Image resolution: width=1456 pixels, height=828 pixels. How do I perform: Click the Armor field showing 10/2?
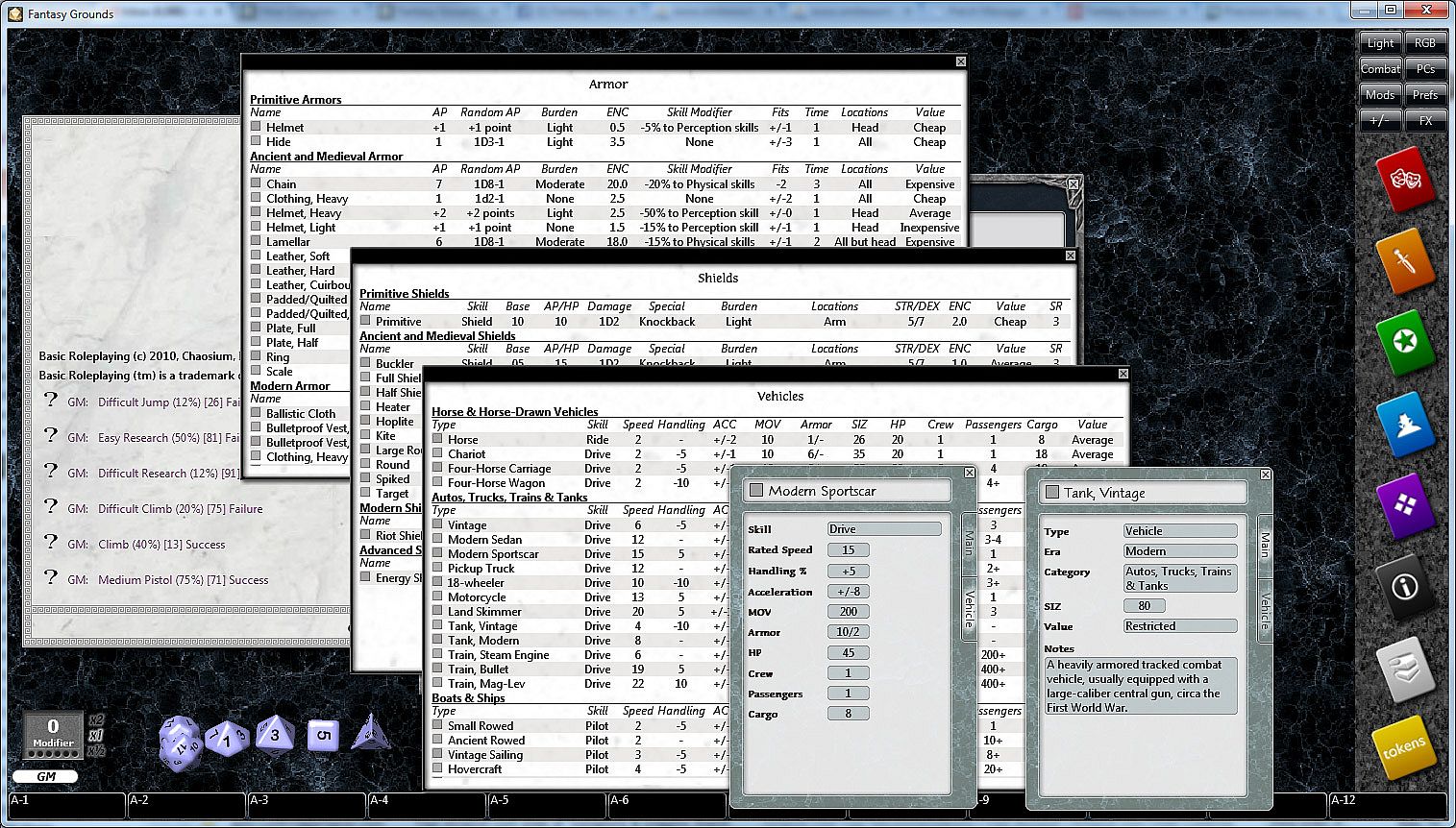point(848,632)
